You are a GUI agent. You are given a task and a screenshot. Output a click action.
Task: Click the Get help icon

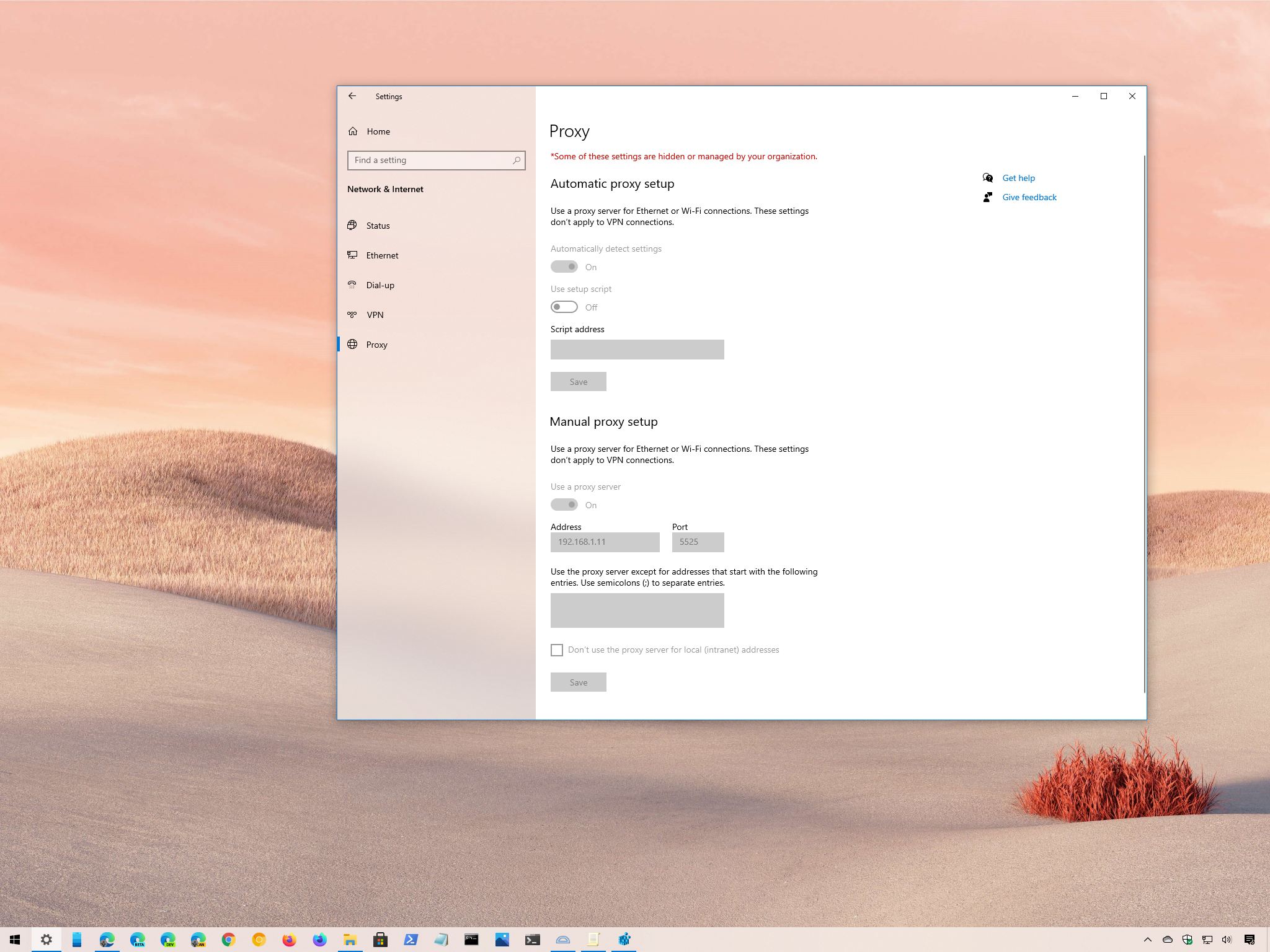click(x=988, y=177)
